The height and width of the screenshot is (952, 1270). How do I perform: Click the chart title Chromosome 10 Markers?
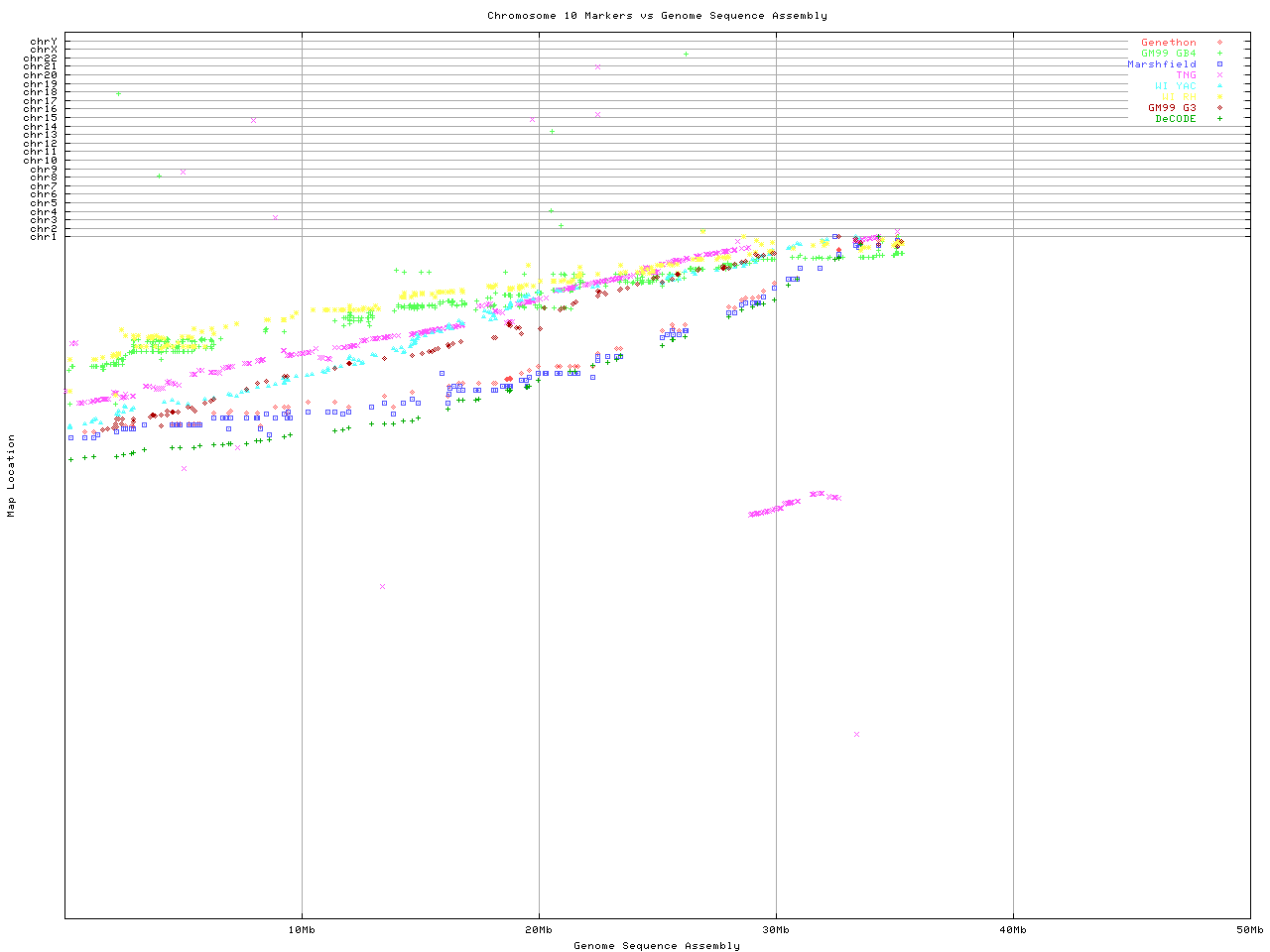pos(657,16)
